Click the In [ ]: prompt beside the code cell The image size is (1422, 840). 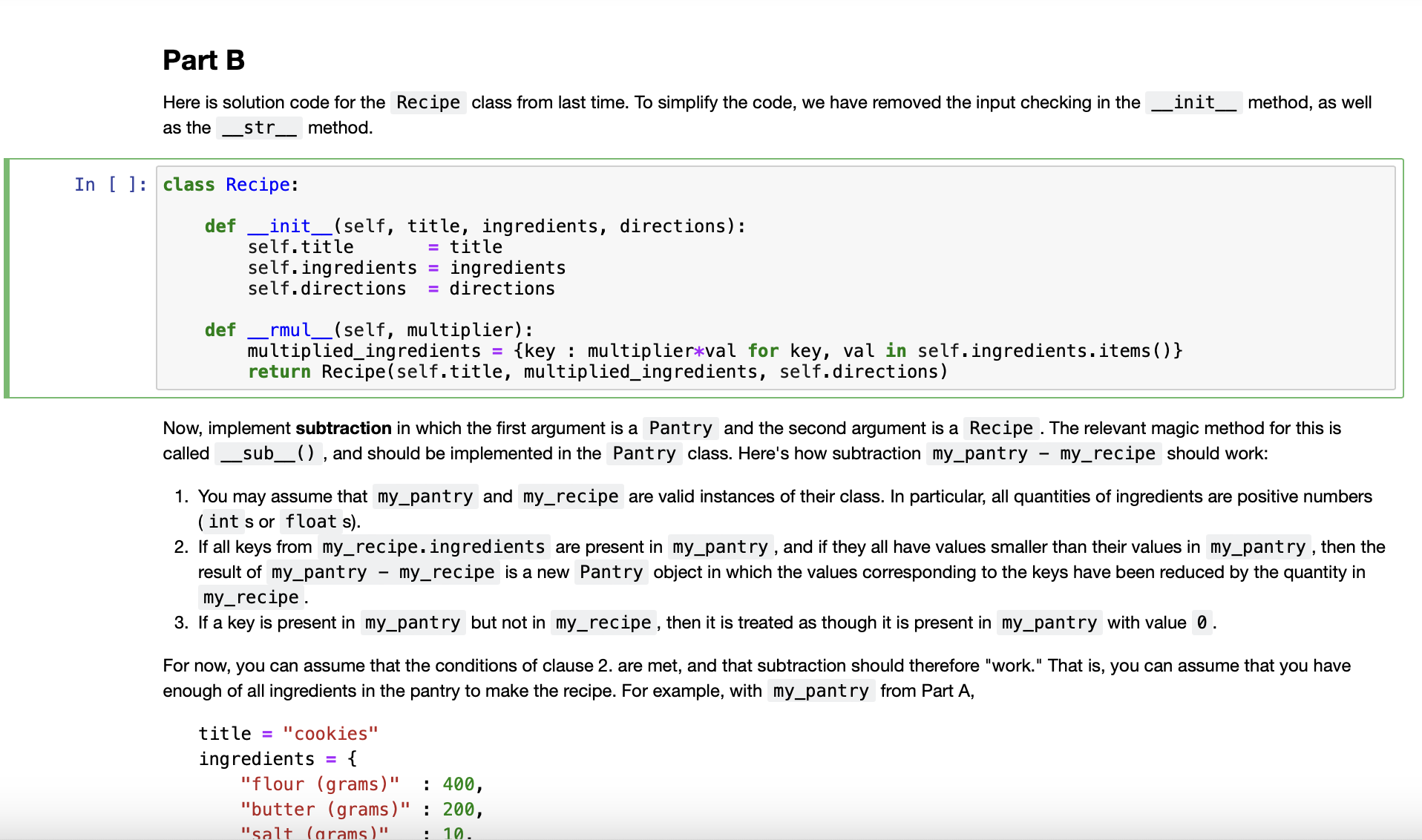[108, 185]
